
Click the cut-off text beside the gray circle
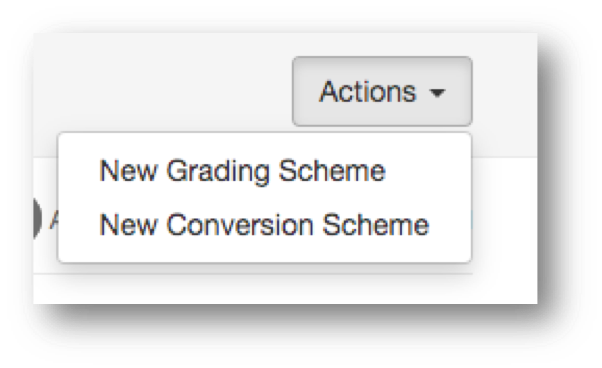coord(54,220)
